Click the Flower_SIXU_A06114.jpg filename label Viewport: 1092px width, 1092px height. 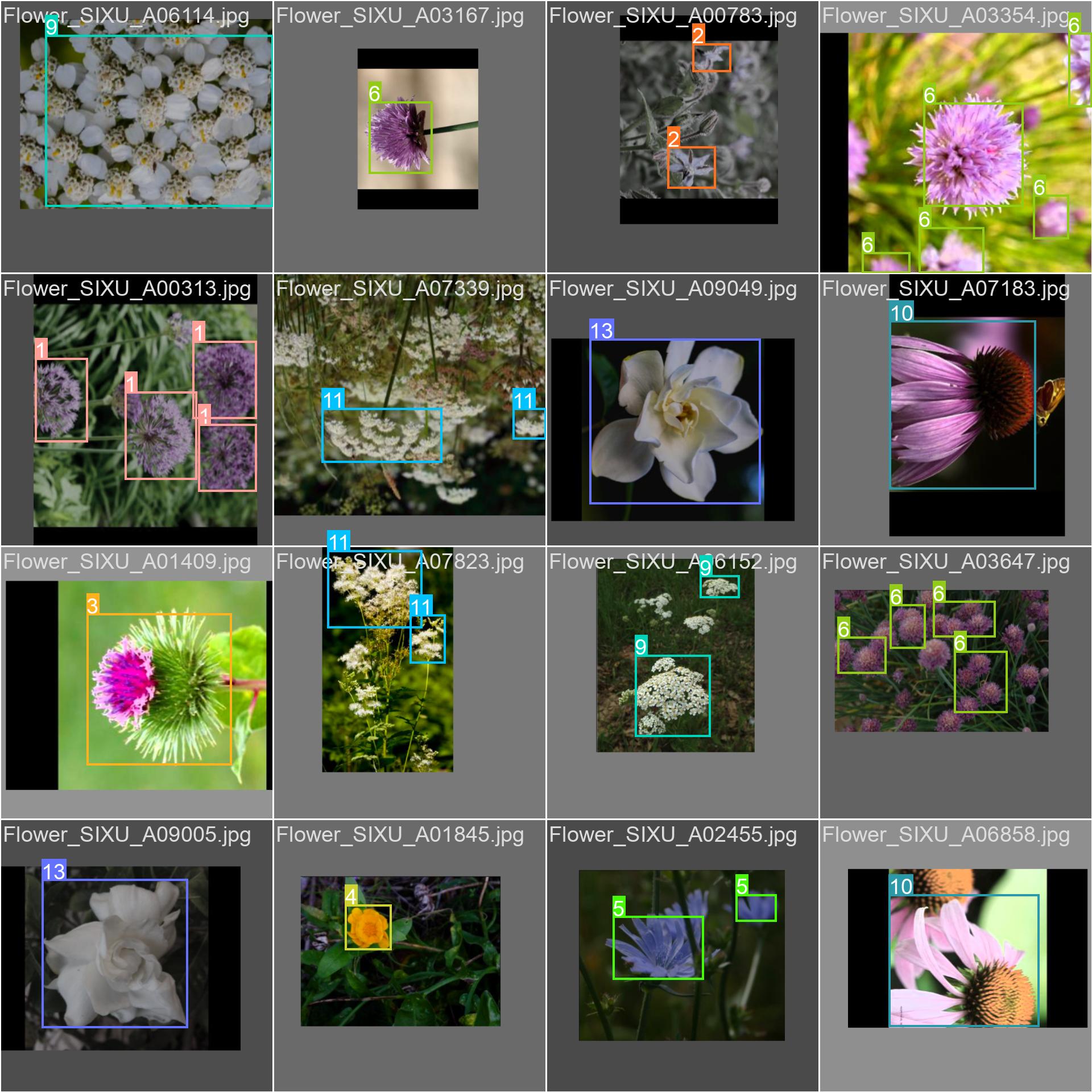[126, 16]
